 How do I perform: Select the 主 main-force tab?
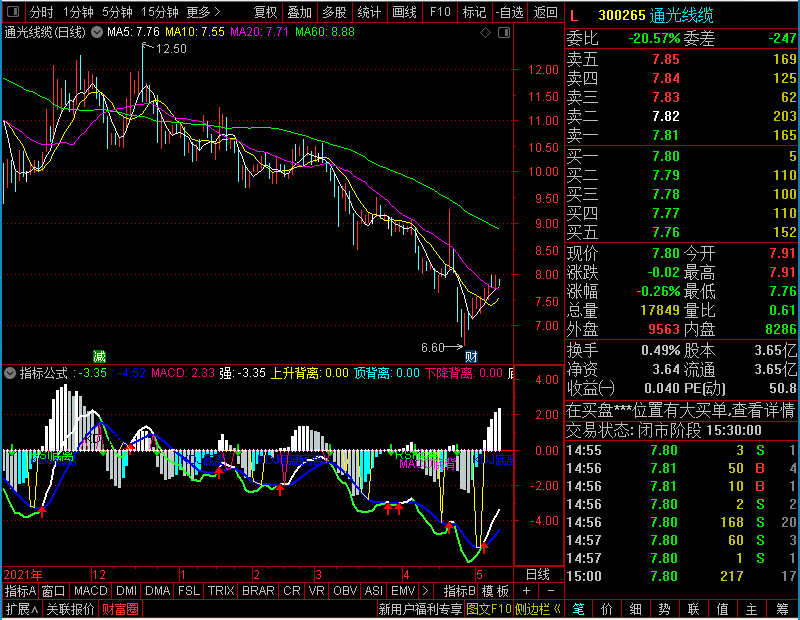751,609
